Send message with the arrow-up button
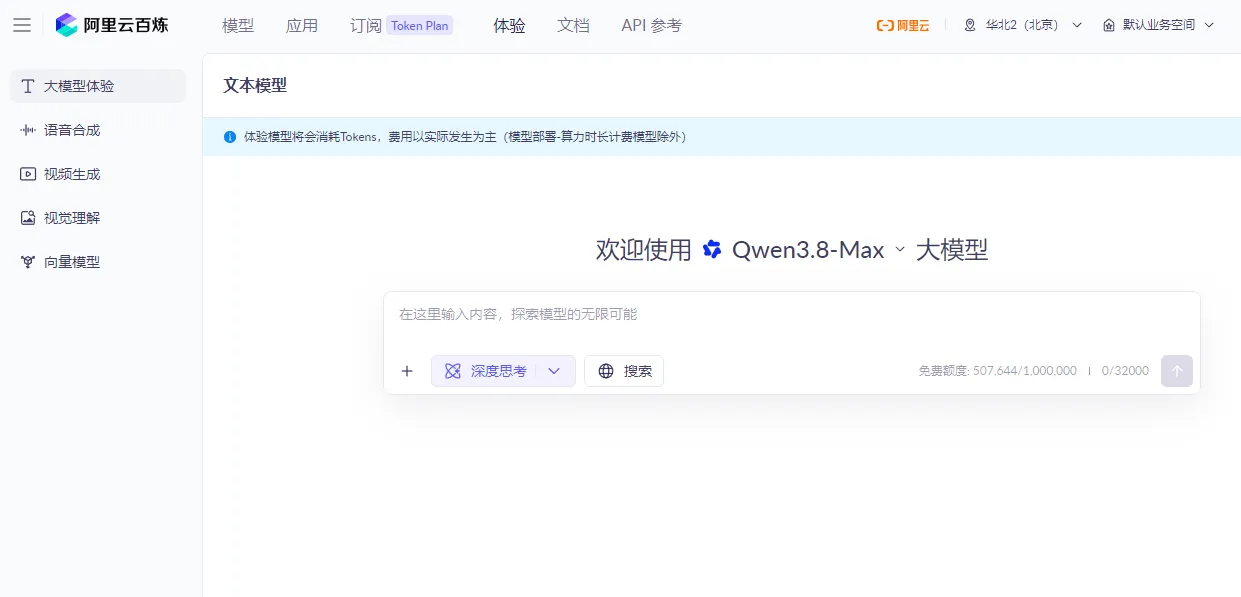This screenshot has height=597, width=1241. (x=1177, y=371)
